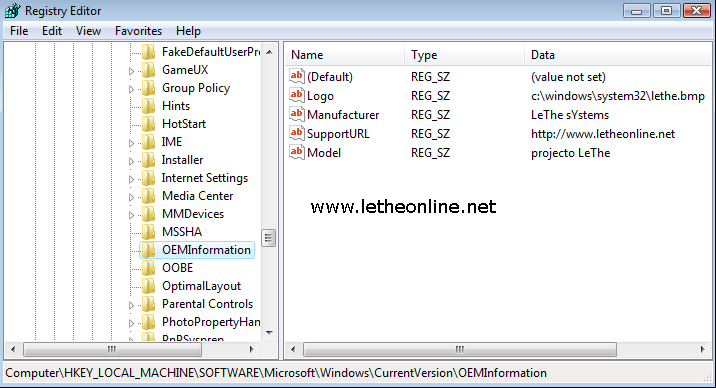The image size is (716, 388).
Task: Click the Media Center folder icon
Action: (x=148, y=196)
